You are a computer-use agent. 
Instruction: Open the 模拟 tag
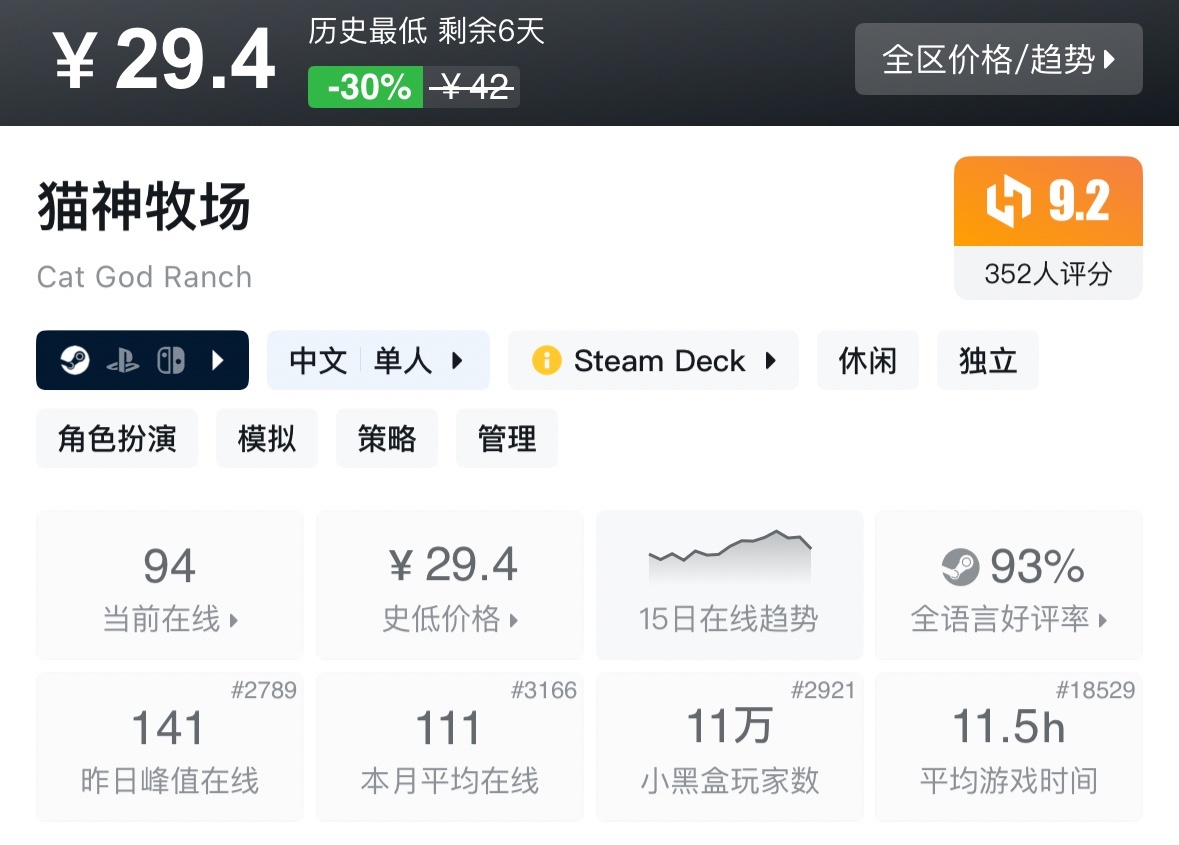pos(267,438)
